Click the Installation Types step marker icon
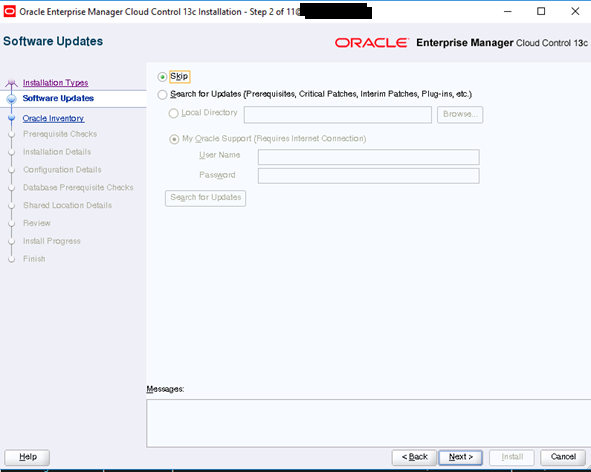This screenshot has height=472, width=591. point(11,83)
